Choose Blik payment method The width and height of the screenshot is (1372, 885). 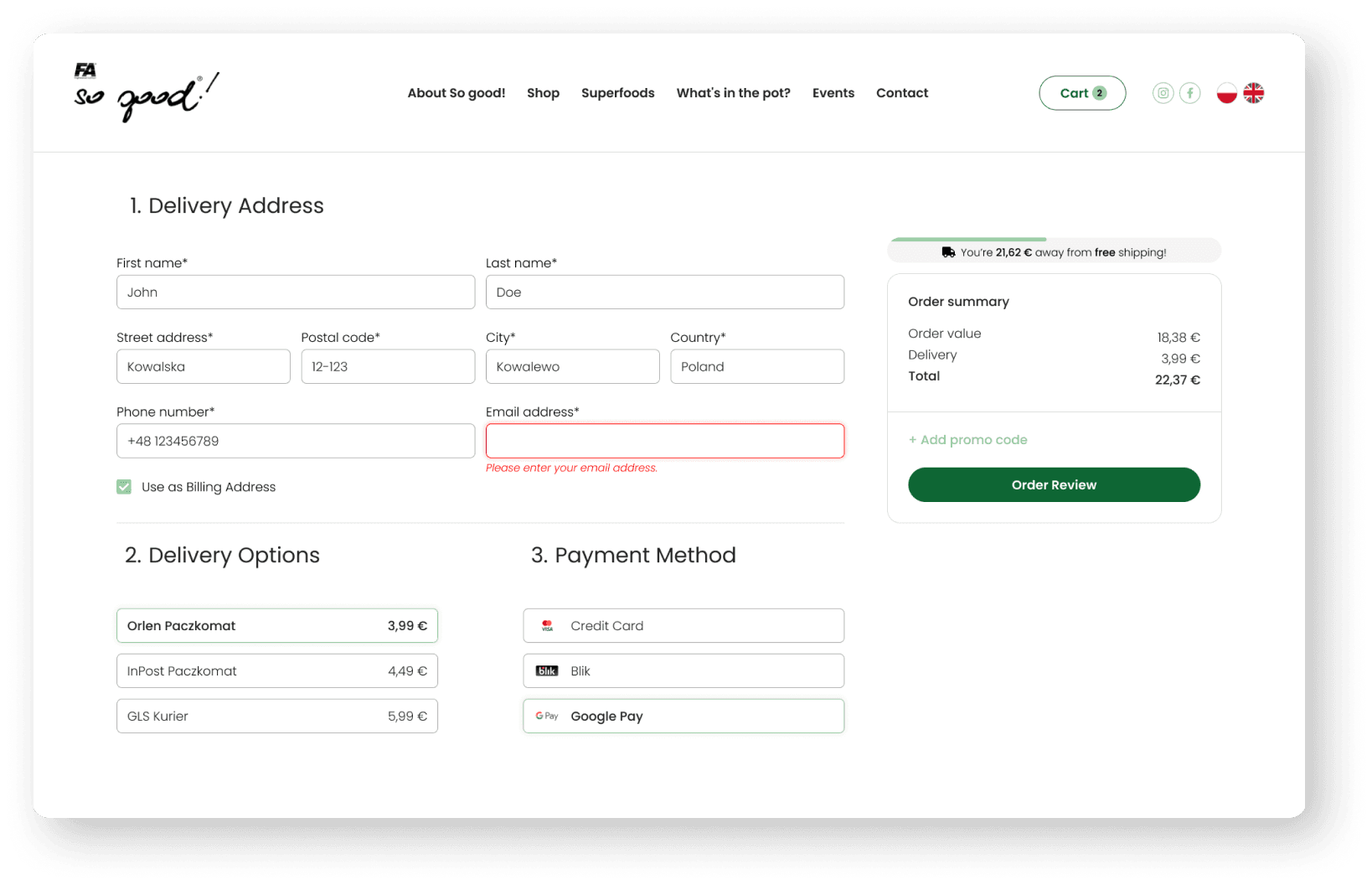pyautogui.click(x=683, y=671)
